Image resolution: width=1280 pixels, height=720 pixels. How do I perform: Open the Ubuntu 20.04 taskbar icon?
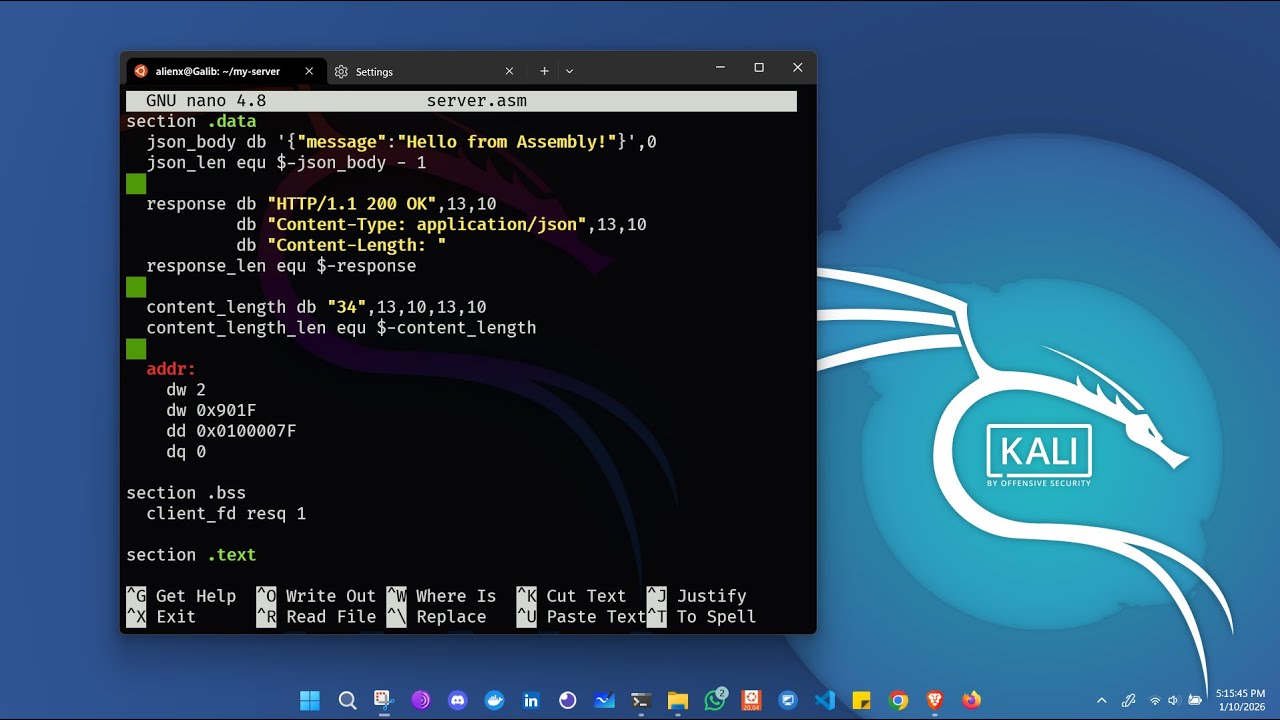(752, 700)
